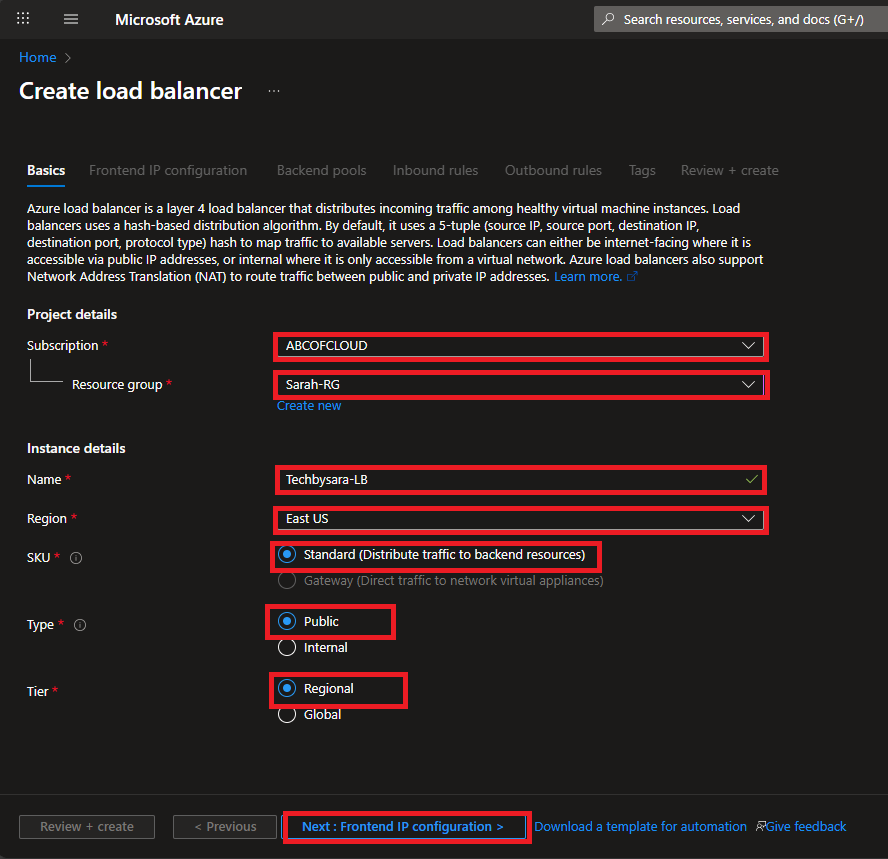Click the breadcrumb chevron after Home
The width and height of the screenshot is (888, 859).
[68, 58]
